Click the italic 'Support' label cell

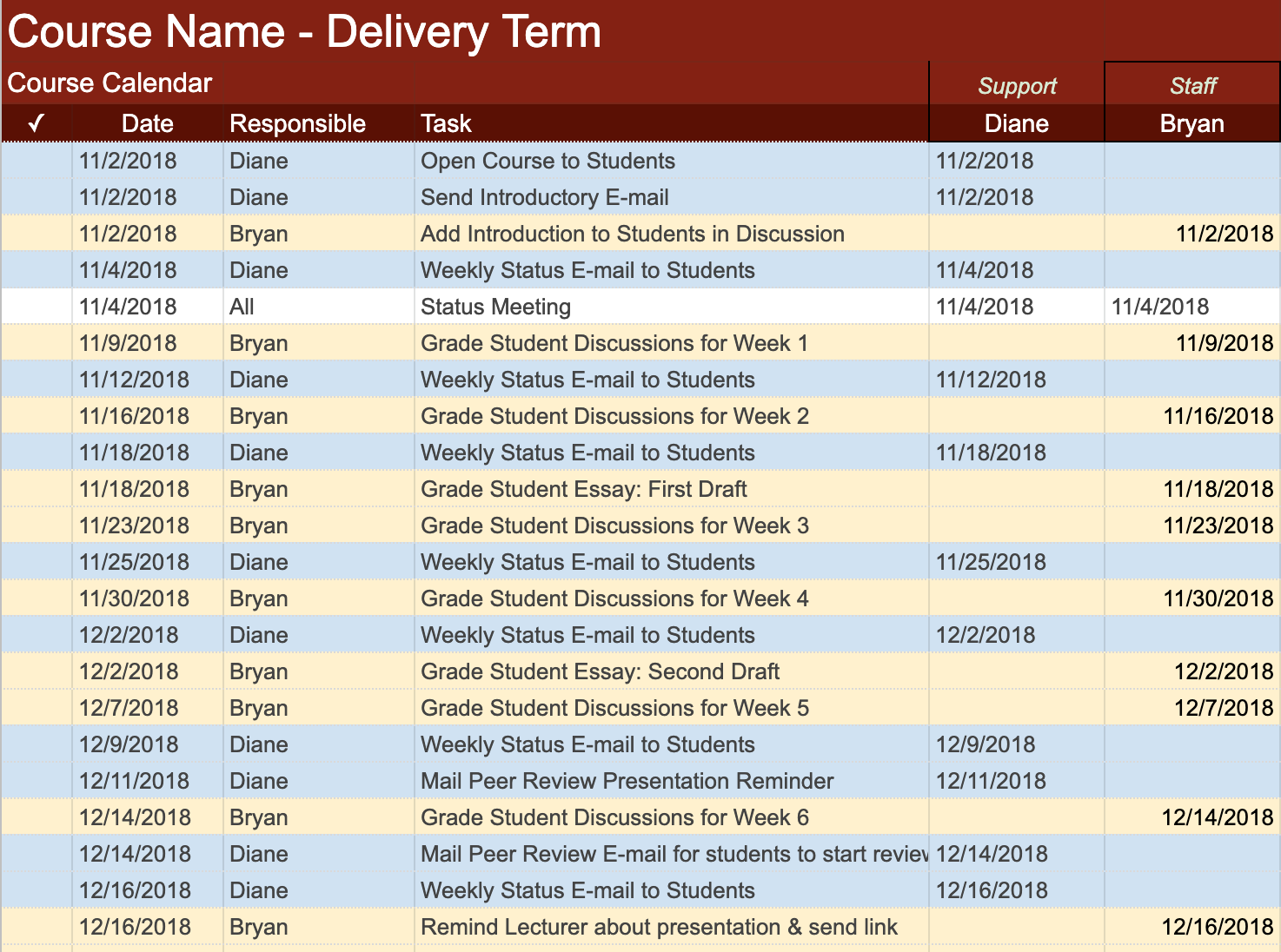[1017, 86]
